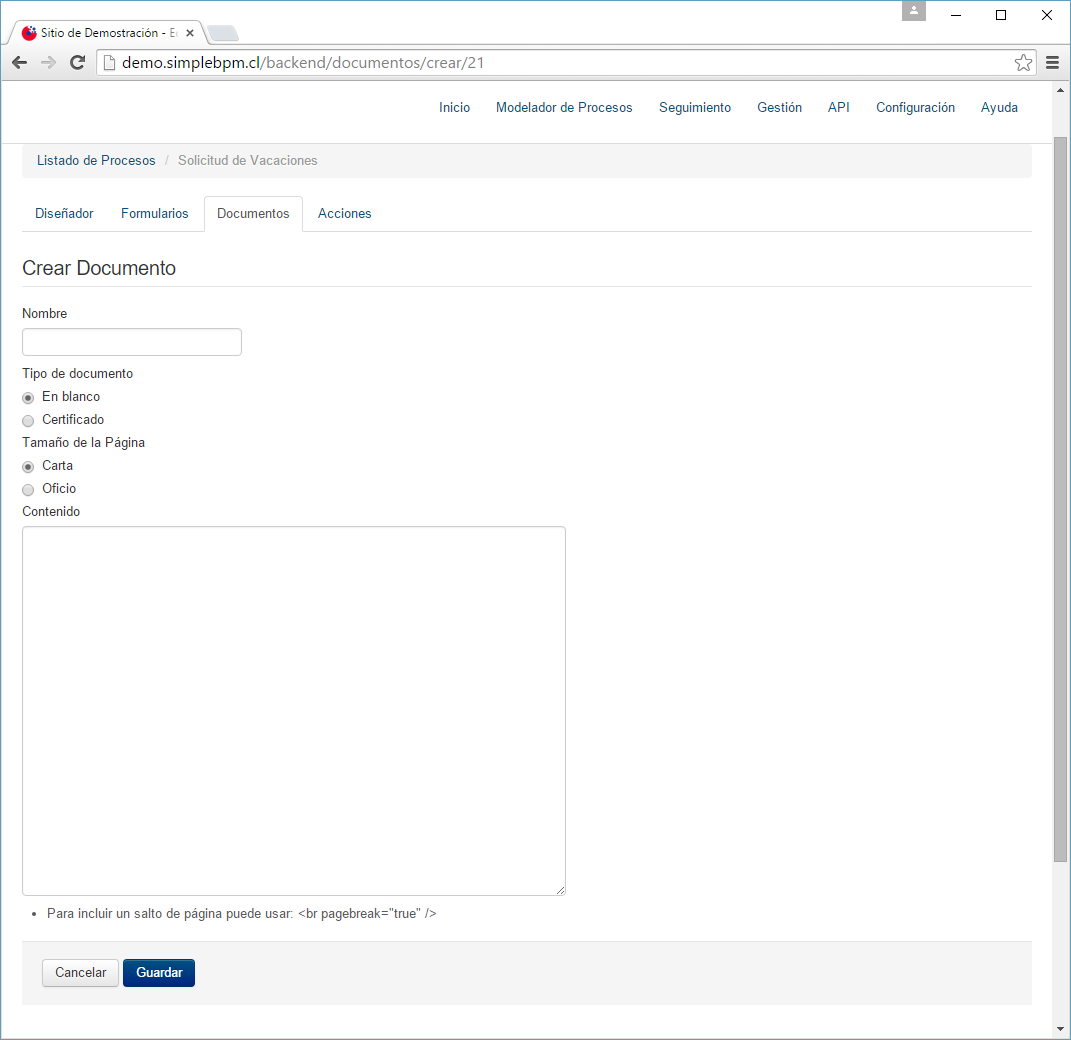Click the pagebreak hint text
Screen dimensions: 1071x1040
[242, 913]
